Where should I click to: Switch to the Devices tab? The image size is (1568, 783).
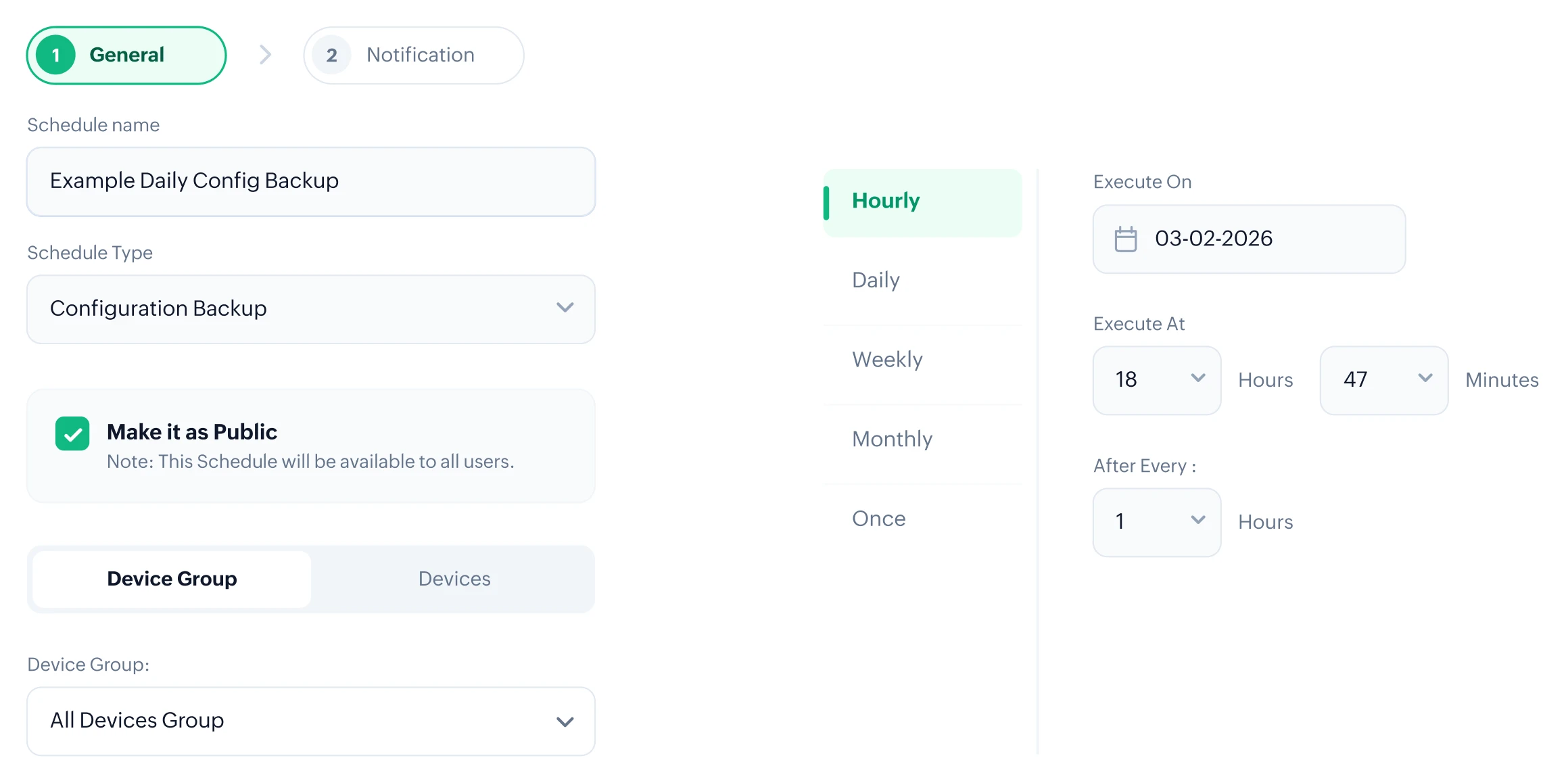(x=454, y=579)
